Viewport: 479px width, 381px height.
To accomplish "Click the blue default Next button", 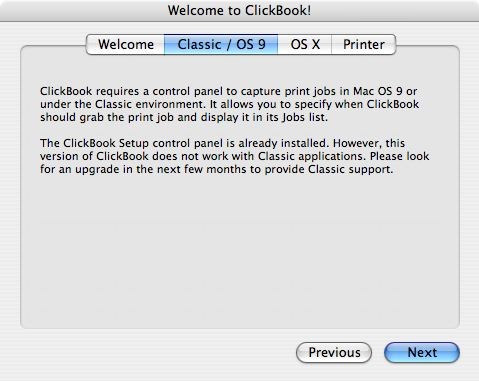I will click(422, 352).
